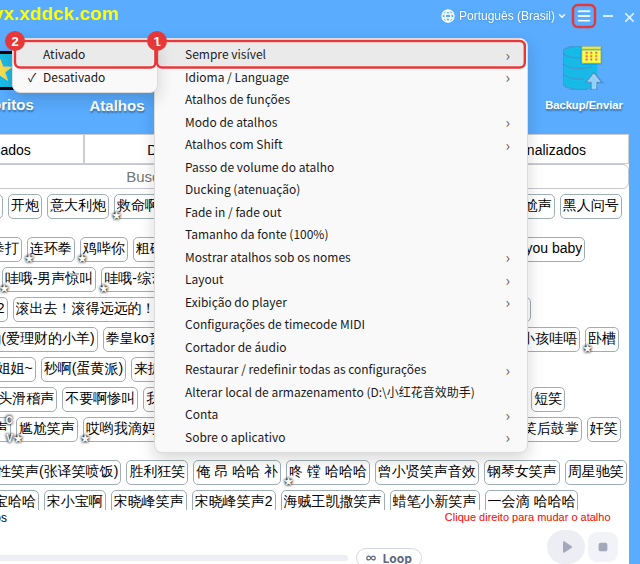
Task: Play the 钢琴女笑声 sound button
Action: (522, 472)
